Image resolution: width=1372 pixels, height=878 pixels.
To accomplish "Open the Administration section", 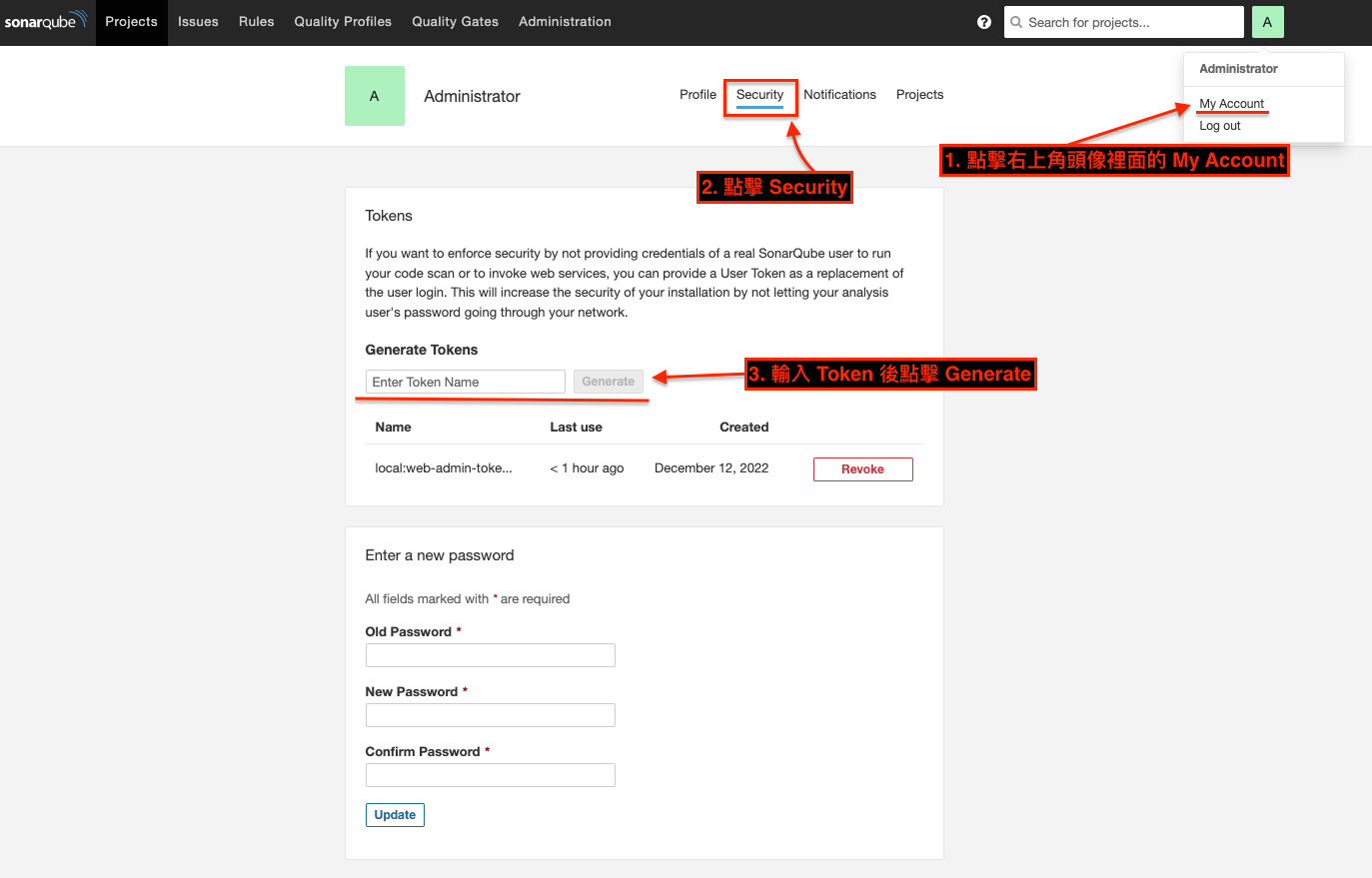I will pyautogui.click(x=565, y=21).
